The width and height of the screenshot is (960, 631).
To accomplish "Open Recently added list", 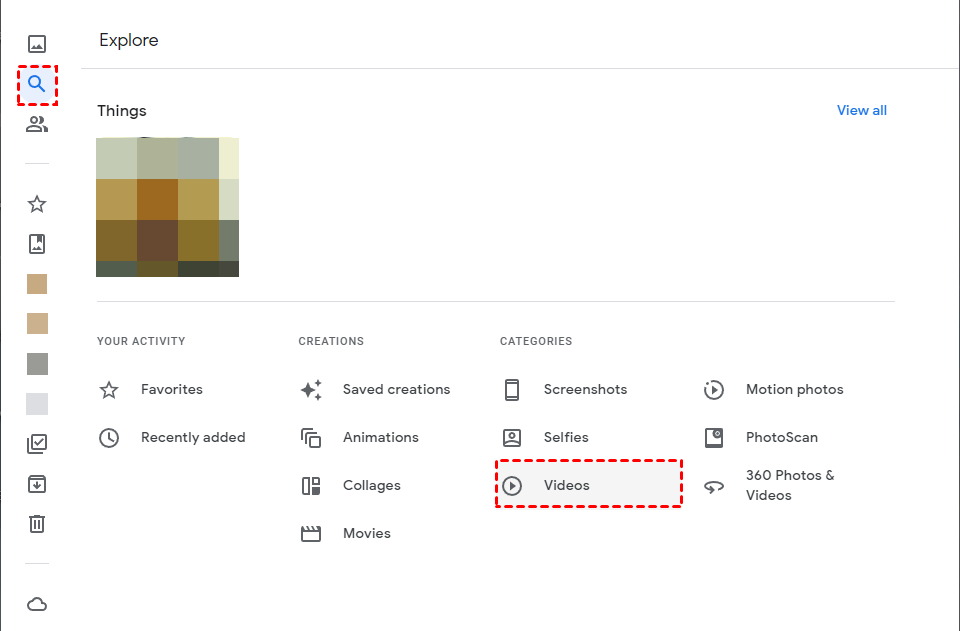I will (x=192, y=437).
